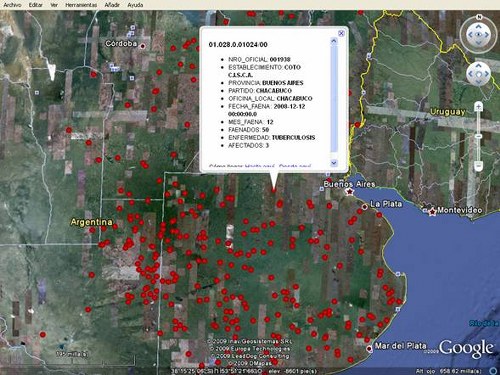Click move-right arrow on the lower pan joystick
Image resolution: width=500 pixels, height=375 pixels.
tap(486, 74)
